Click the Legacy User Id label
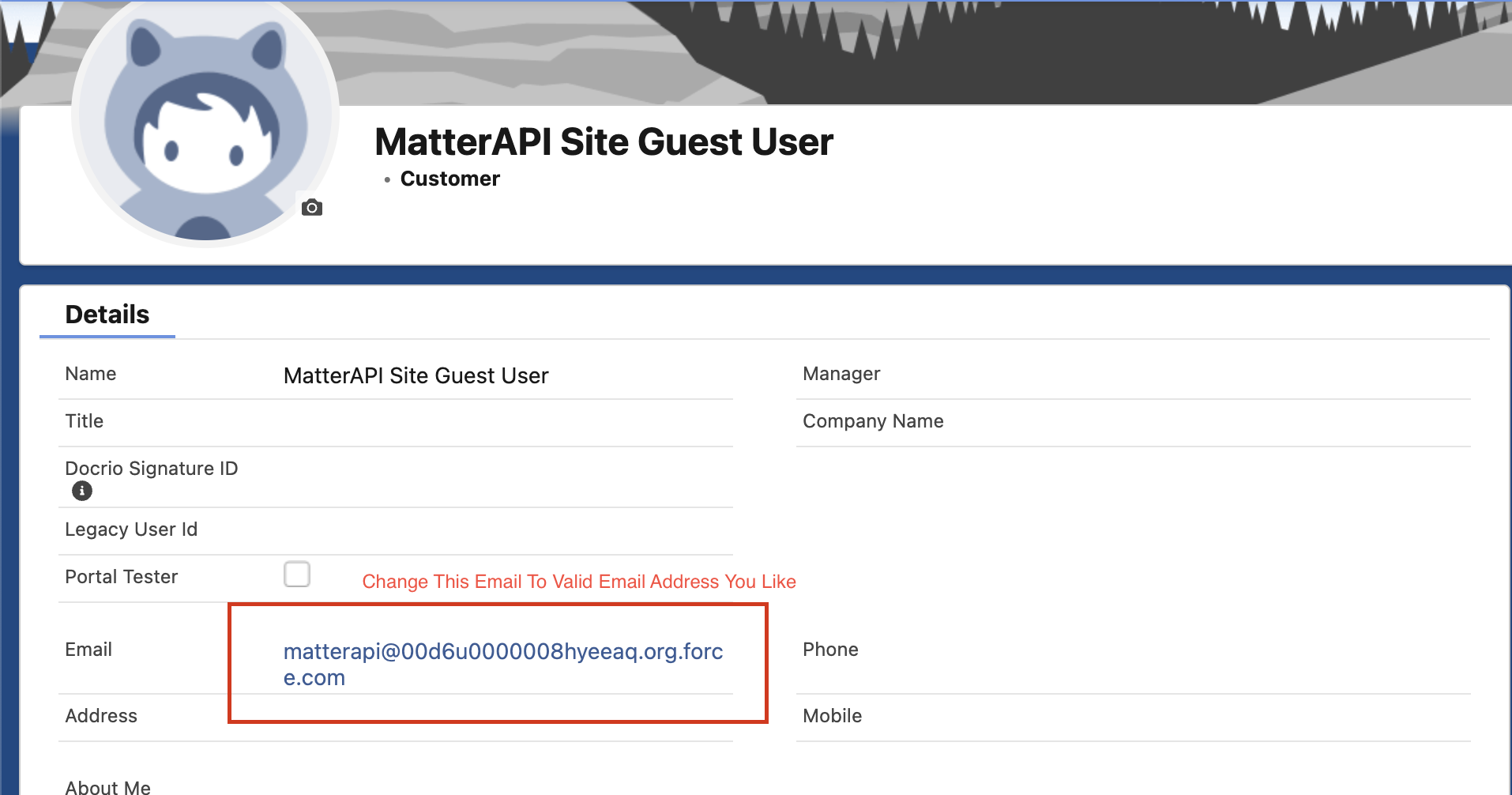The image size is (1512, 795). tap(131, 529)
